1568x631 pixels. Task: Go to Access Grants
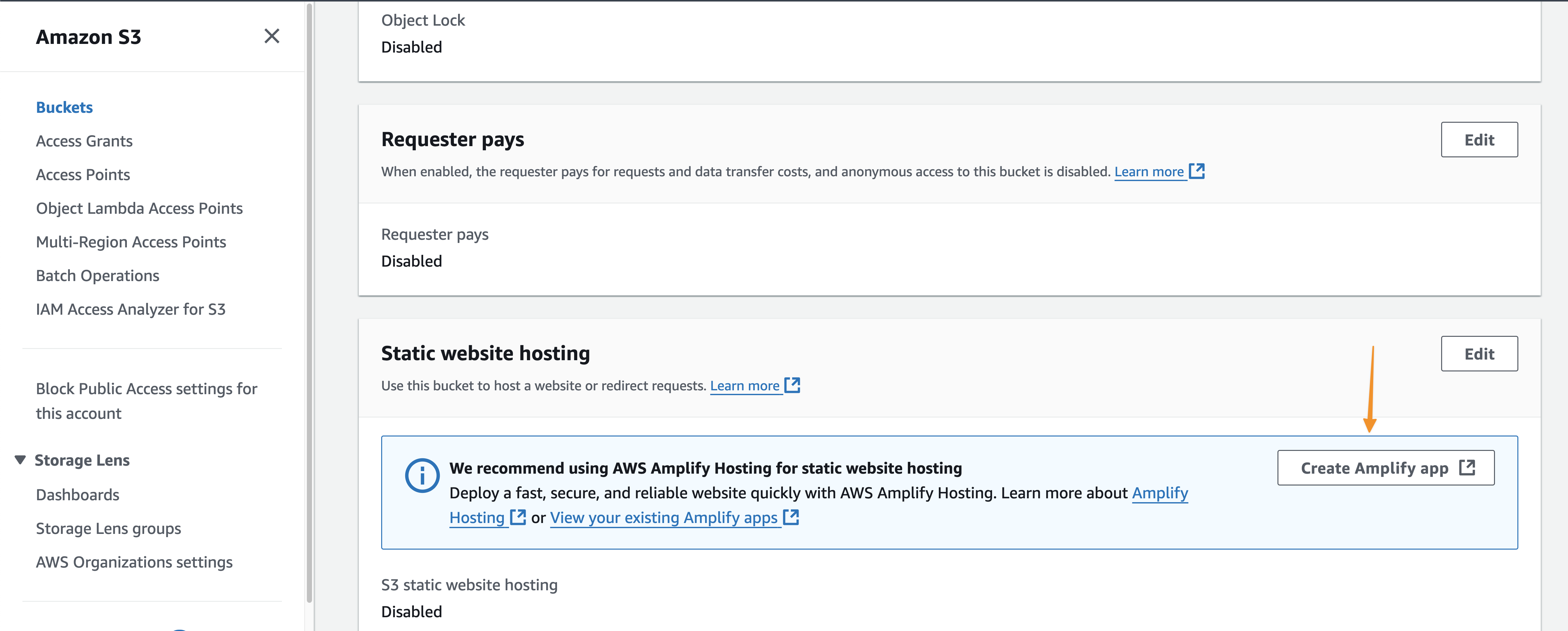pyautogui.click(x=84, y=141)
